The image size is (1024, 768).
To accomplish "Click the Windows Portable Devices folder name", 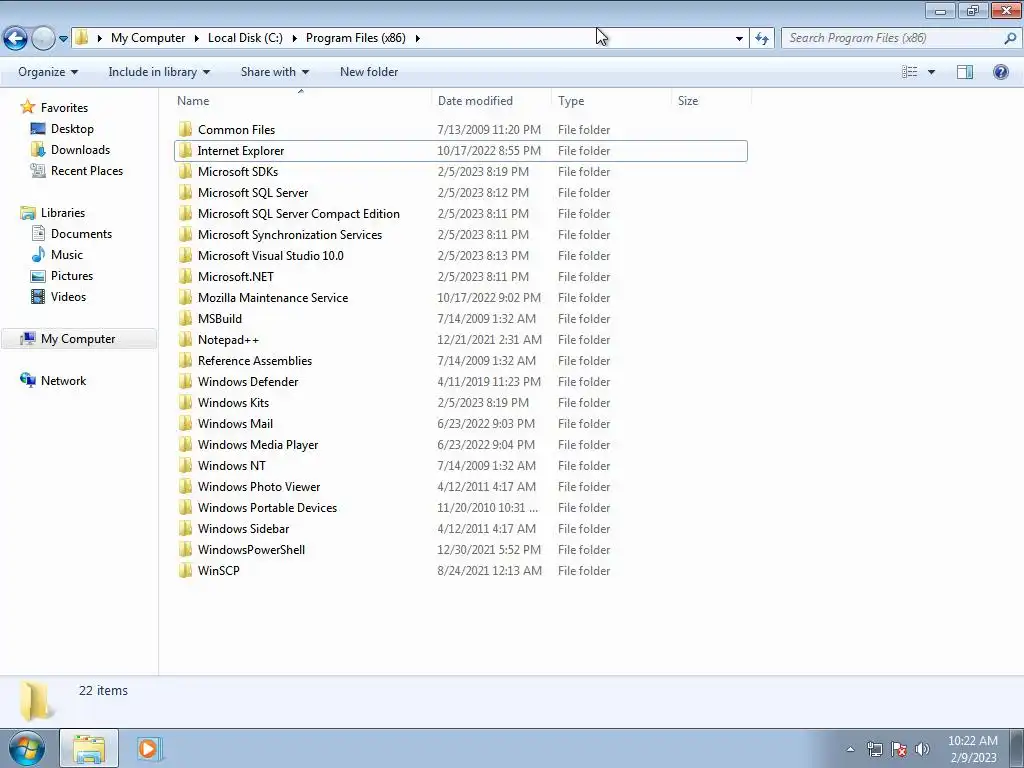I will click(268, 507).
